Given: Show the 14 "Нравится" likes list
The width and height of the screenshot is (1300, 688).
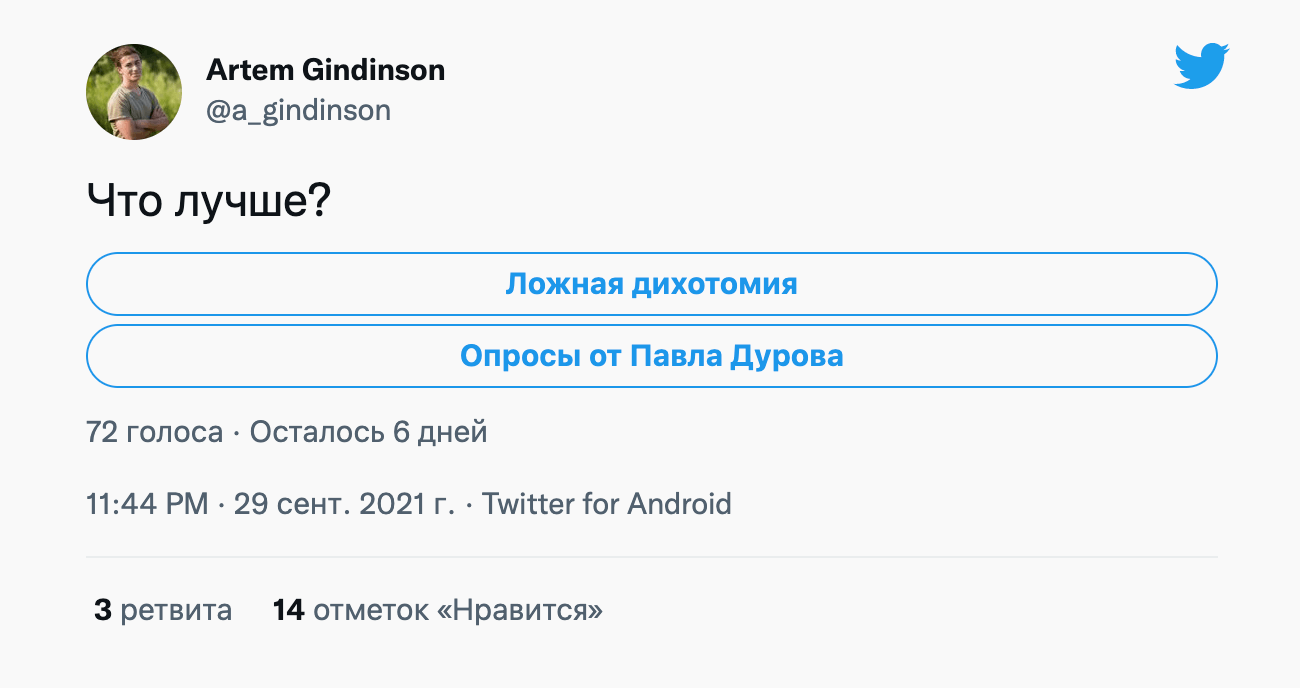Looking at the screenshot, I should (x=437, y=610).
